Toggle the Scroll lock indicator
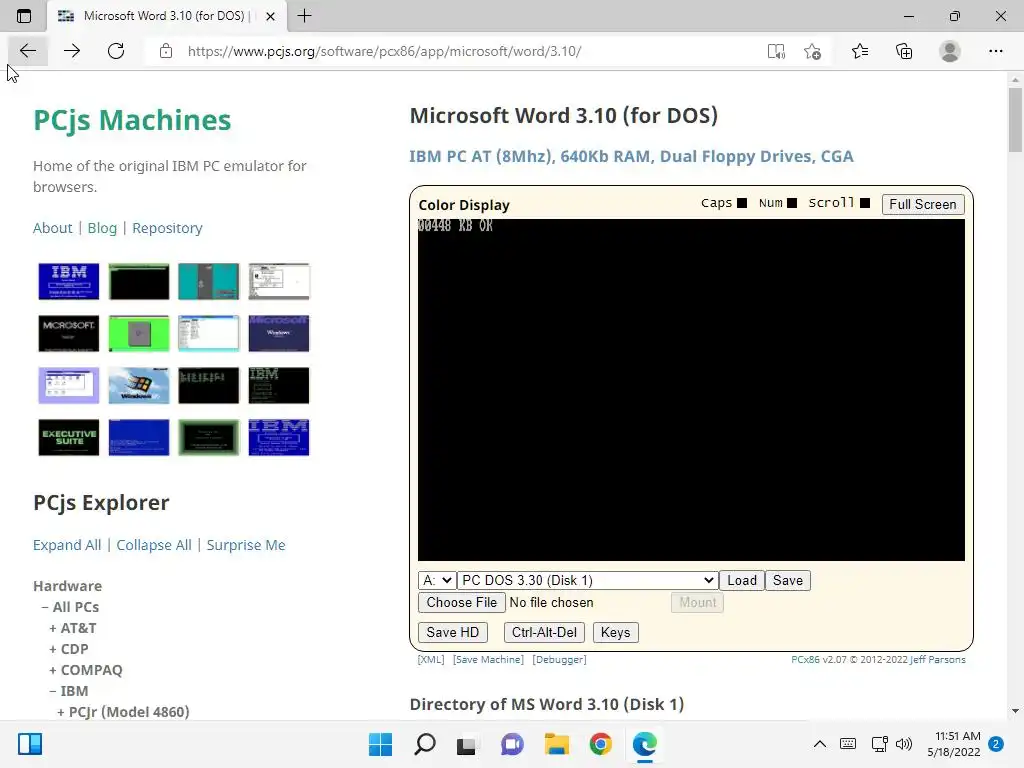 pyautogui.click(x=865, y=203)
